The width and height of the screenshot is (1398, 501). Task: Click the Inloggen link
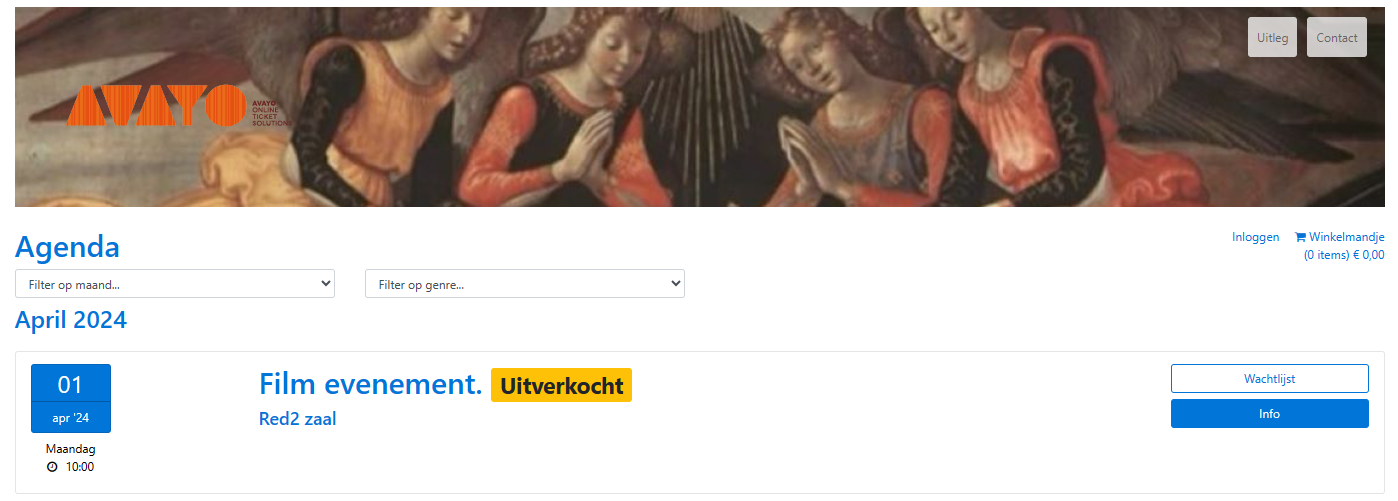click(1256, 237)
